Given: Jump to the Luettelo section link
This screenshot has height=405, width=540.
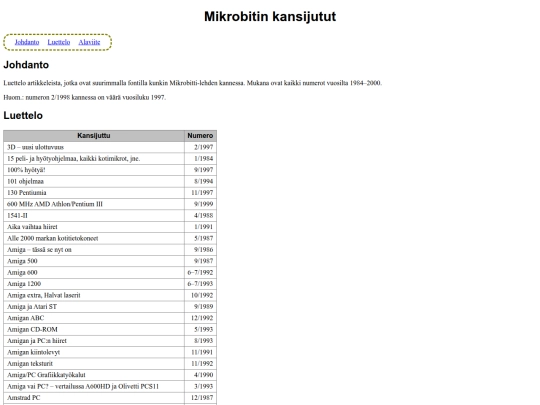Looking at the screenshot, I should [x=59, y=42].
